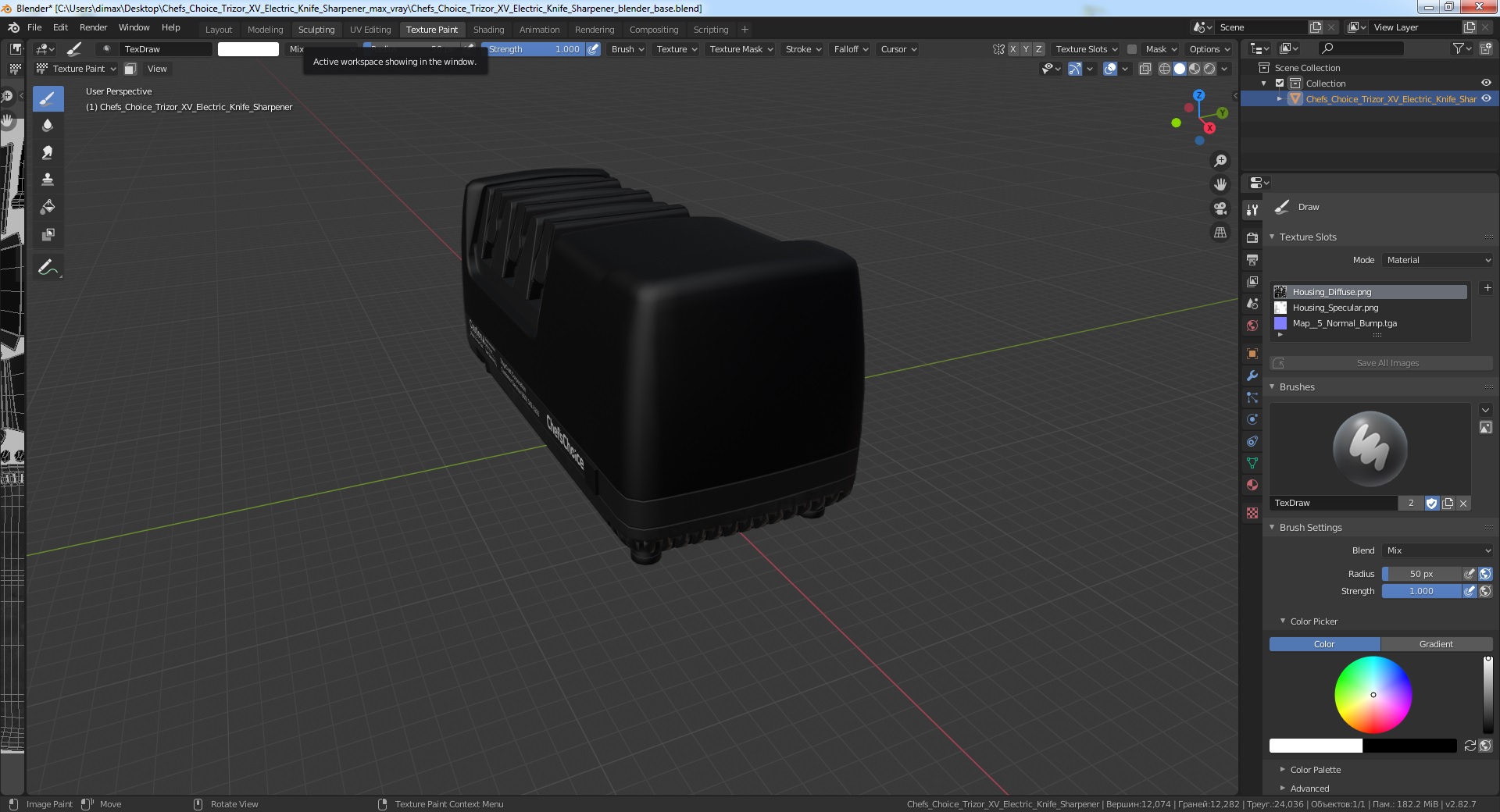The width and height of the screenshot is (1500, 812).
Task: Toggle the paint mask checkbox next to Texture Paint
Action: point(130,69)
